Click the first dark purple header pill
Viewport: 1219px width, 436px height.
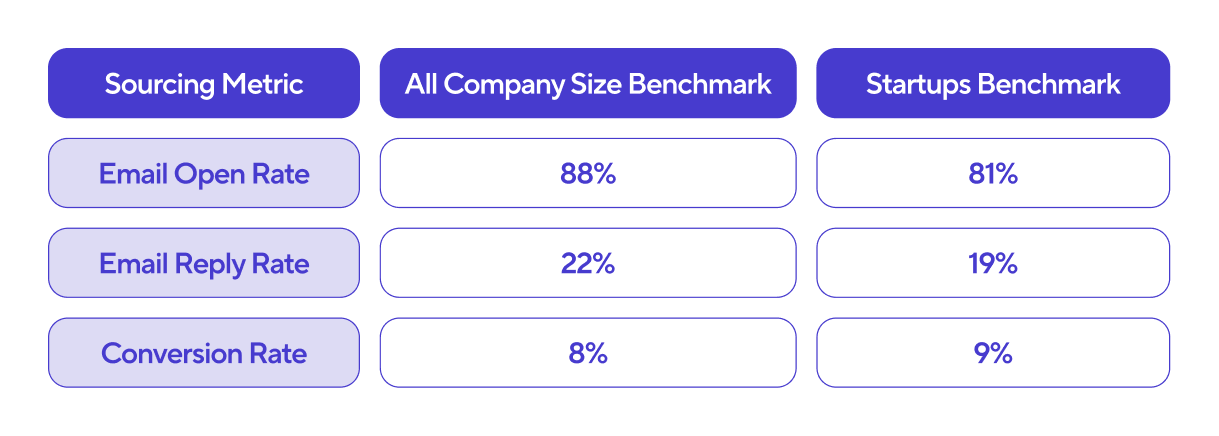point(204,83)
